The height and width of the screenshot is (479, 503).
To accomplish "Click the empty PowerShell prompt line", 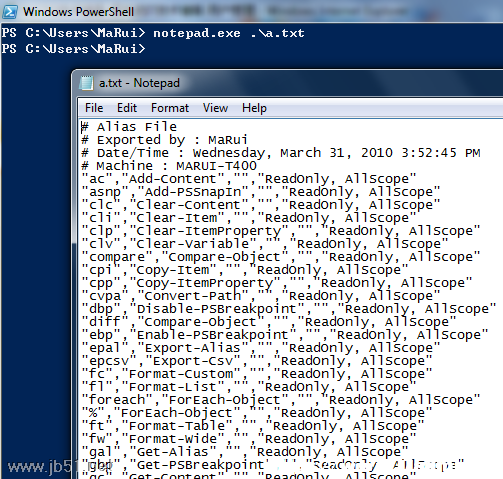I will (74, 49).
